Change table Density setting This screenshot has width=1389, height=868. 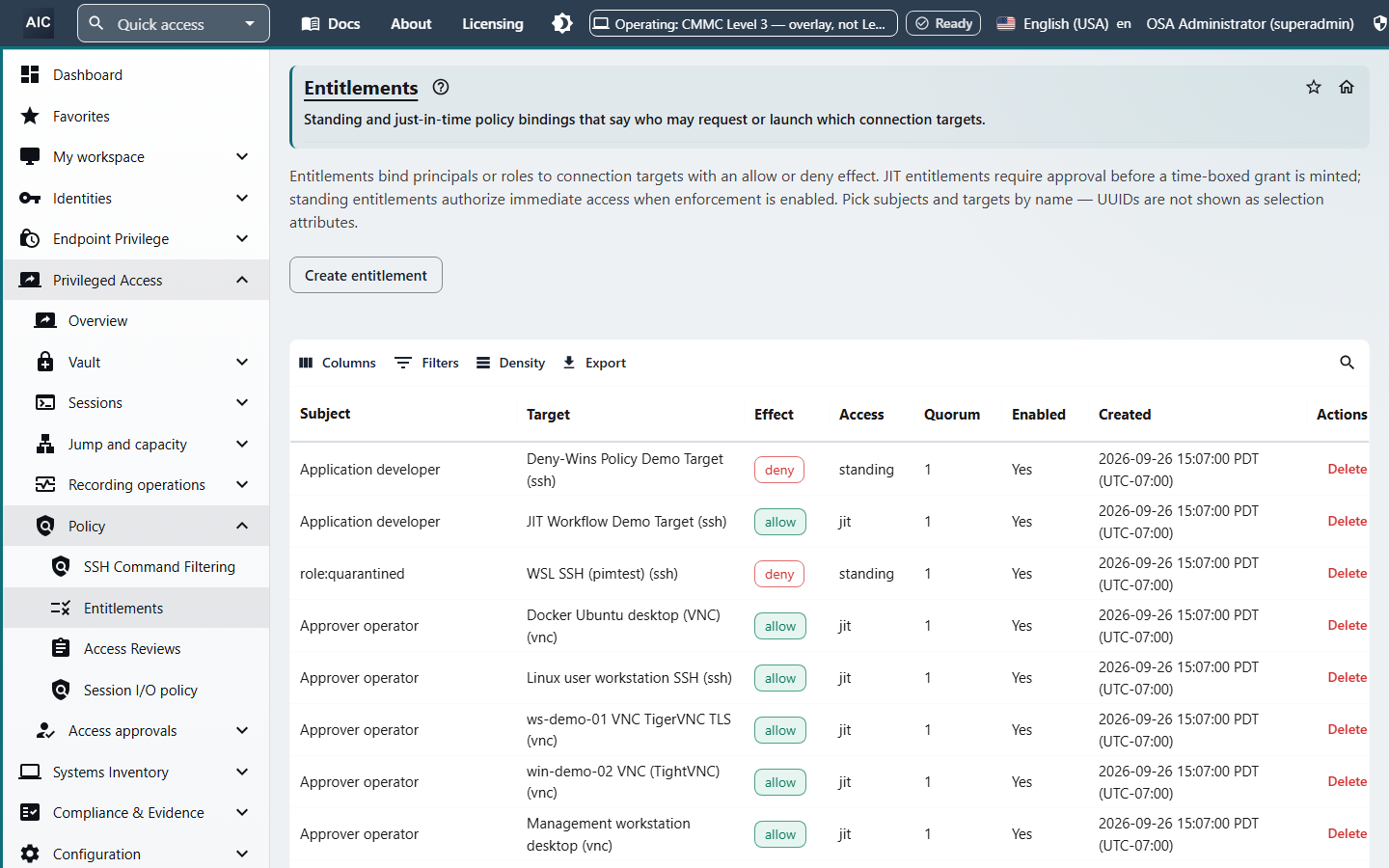click(x=510, y=363)
